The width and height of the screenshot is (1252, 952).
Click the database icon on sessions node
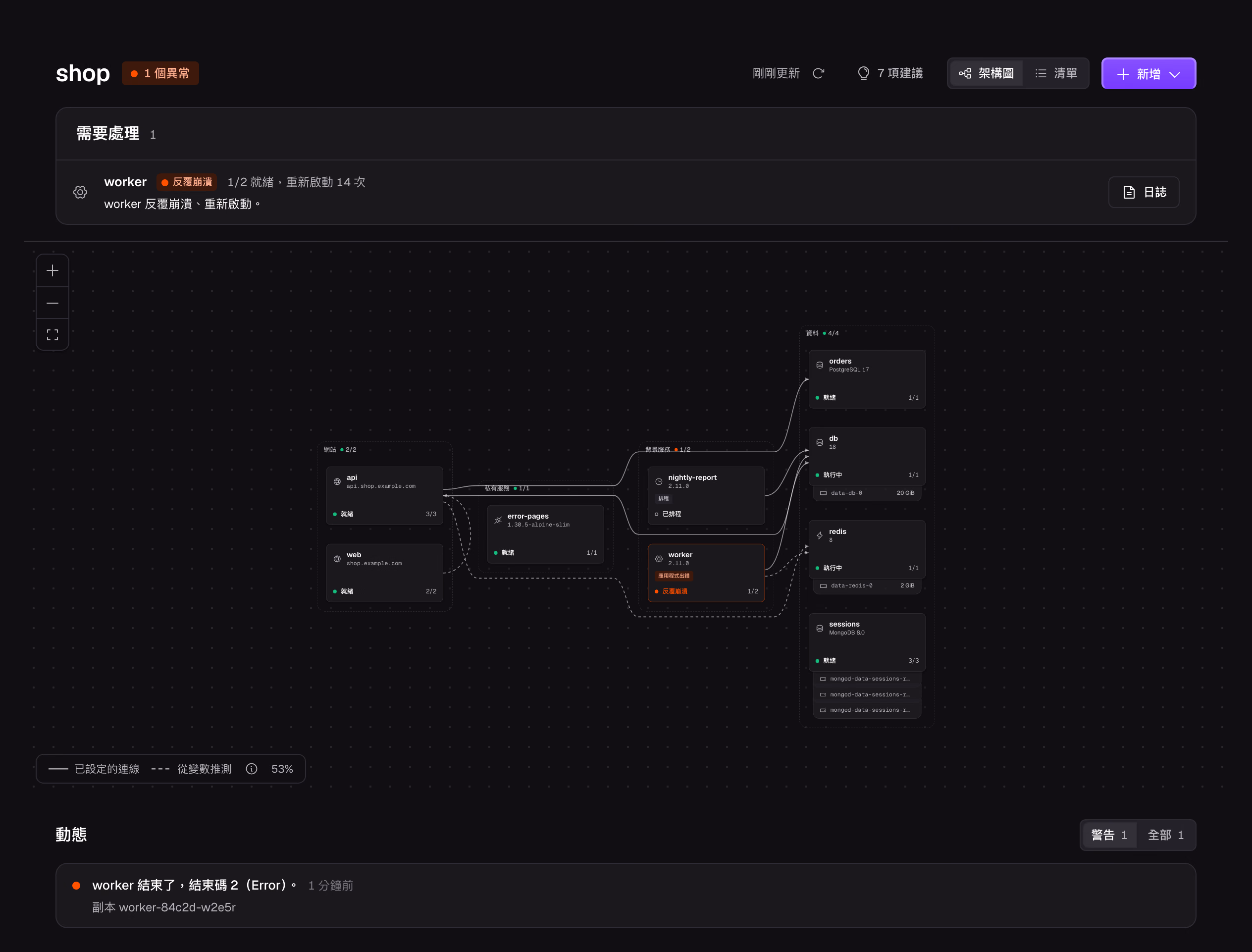click(x=820, y=628)
